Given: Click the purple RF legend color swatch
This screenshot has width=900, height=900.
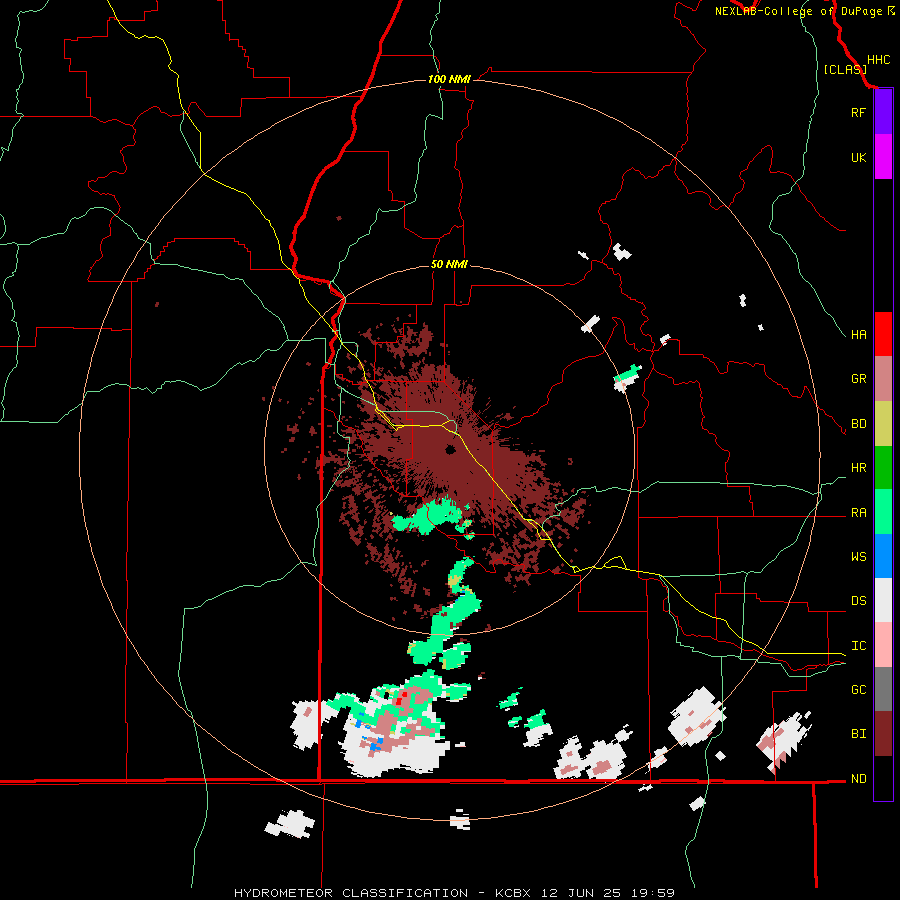Looking at the screenshot, I should (x=883, y=112).
